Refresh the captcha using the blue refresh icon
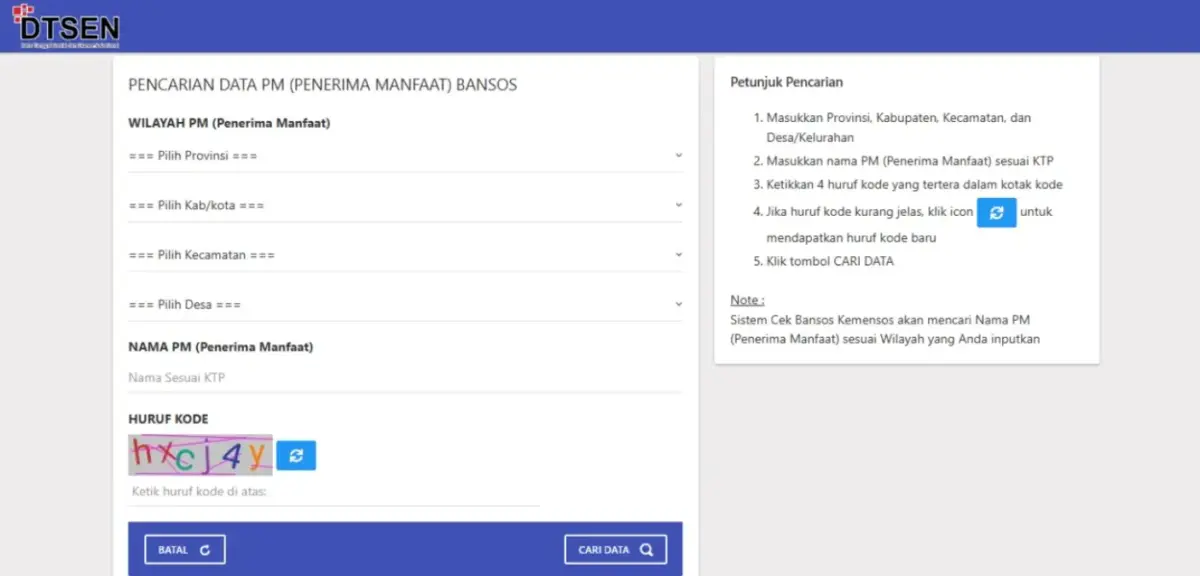This screenshot has width=1200, height=576. click(x=296, y=455)
